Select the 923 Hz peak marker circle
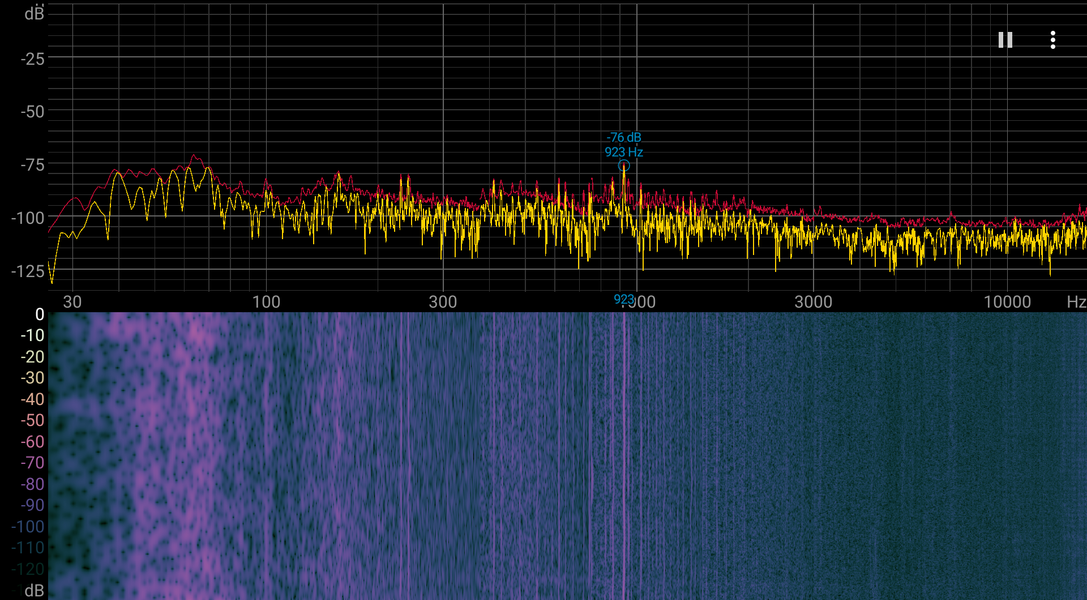 [624, 166]
